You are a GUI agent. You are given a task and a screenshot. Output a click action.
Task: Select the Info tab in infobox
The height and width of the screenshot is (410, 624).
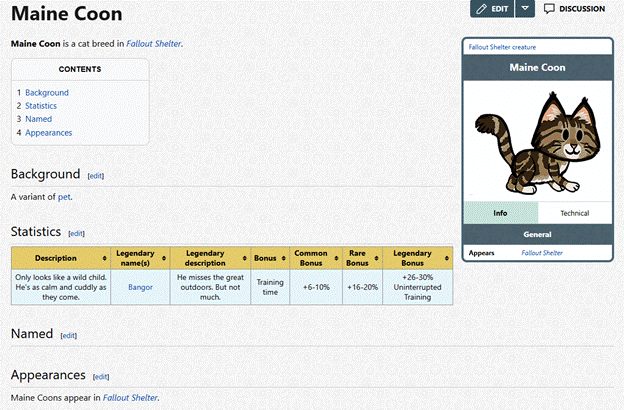501,213
